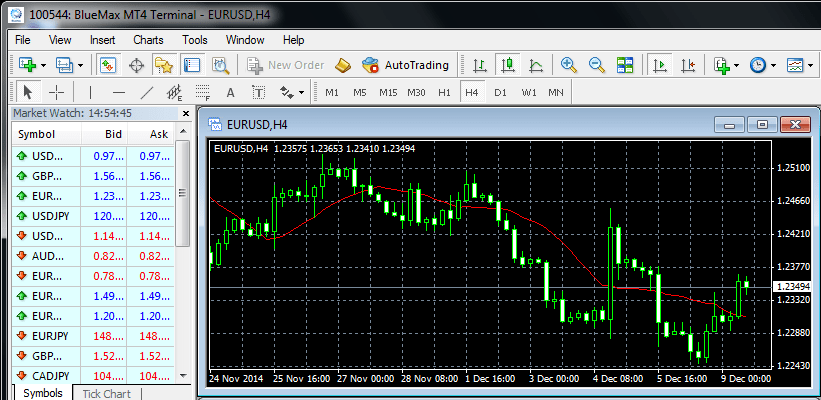Image resolution: width=821 pixels, height=400 pixels.
Task: Open the Profiles icon
Action: point(65,65)
